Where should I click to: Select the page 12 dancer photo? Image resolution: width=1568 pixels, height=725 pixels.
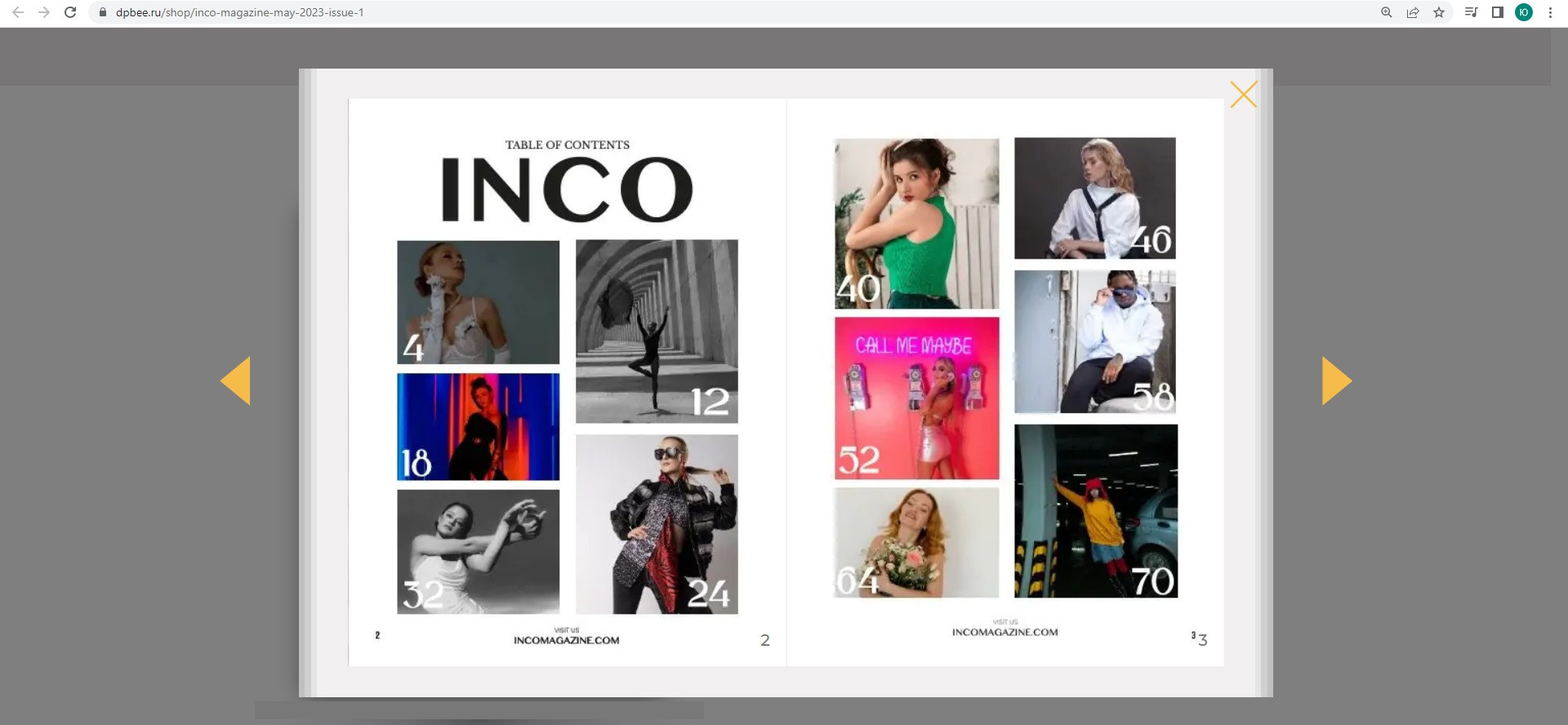[657, 331]
